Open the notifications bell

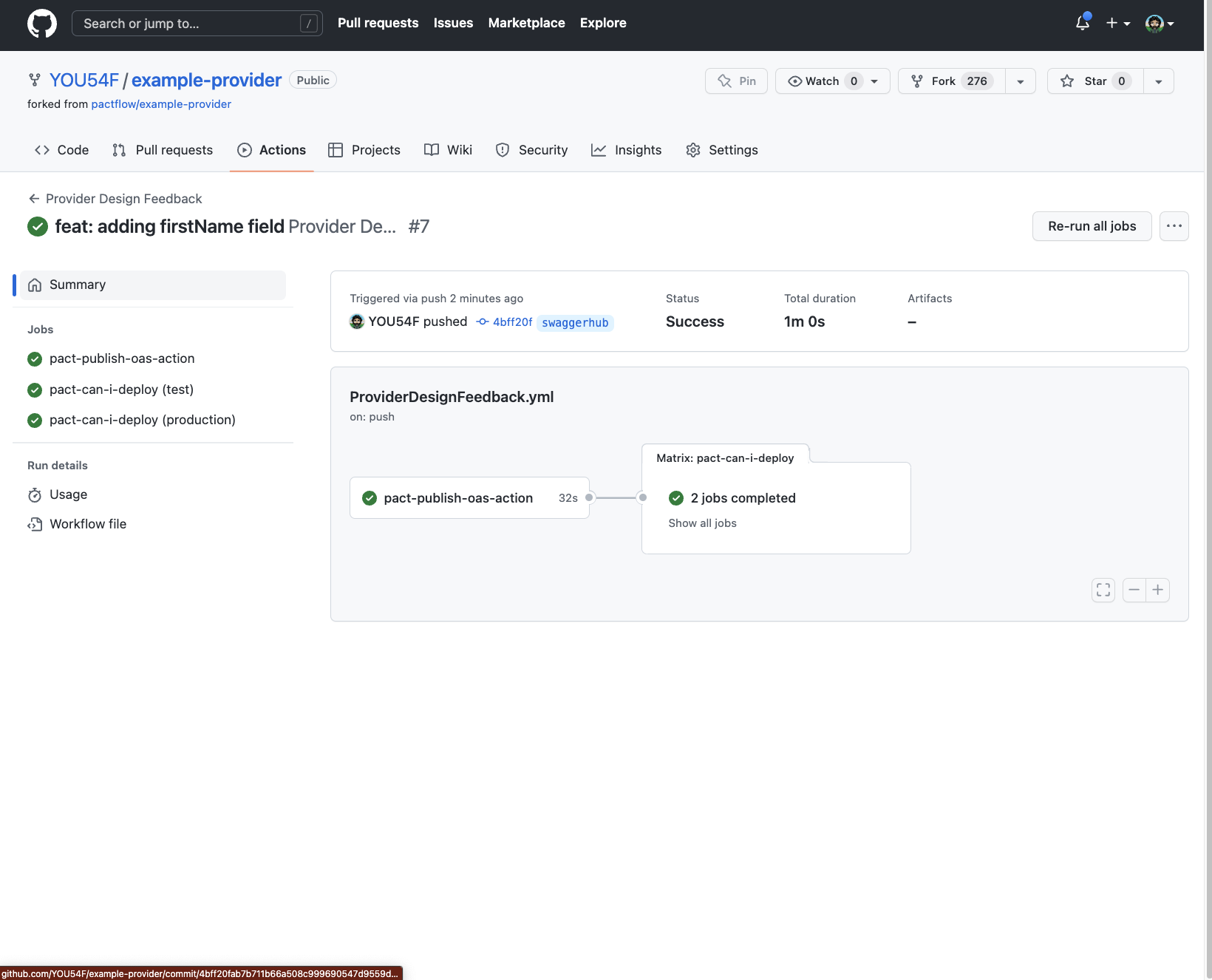tap(1081, 23)
